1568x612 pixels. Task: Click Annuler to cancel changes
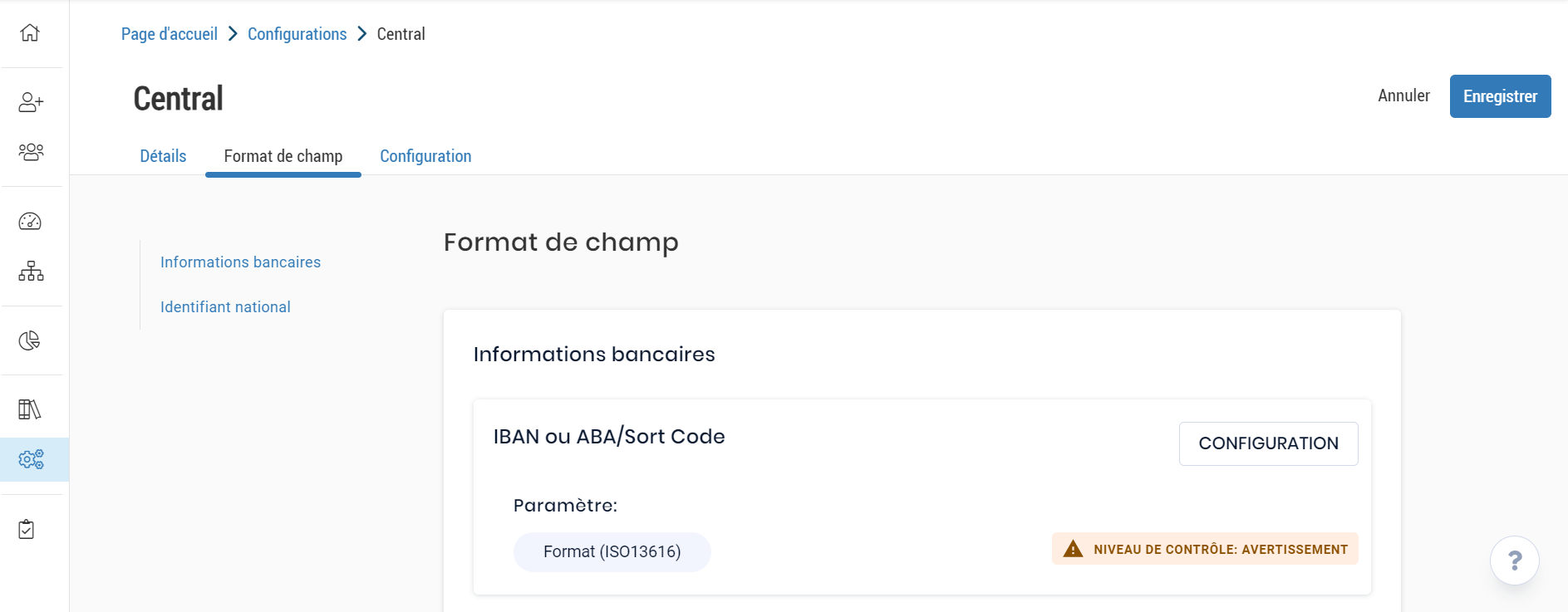coord(1403,95)
